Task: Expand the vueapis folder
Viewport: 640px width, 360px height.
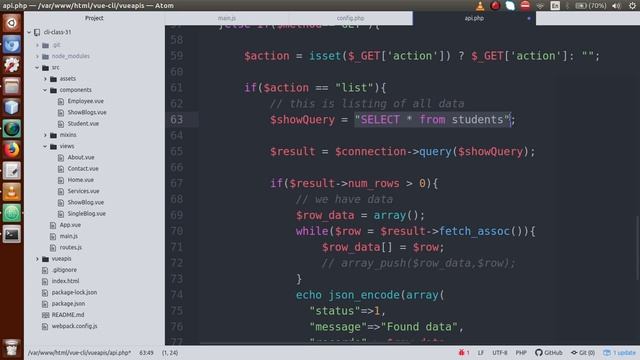Action: point(37,259)
